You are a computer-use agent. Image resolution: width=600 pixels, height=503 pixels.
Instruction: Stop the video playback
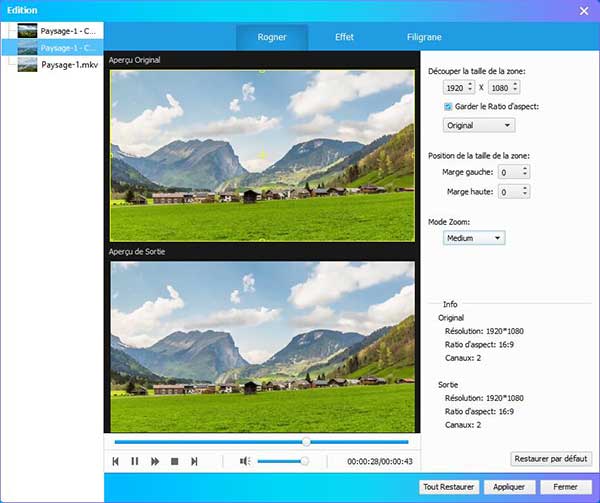tap(174, 461)
